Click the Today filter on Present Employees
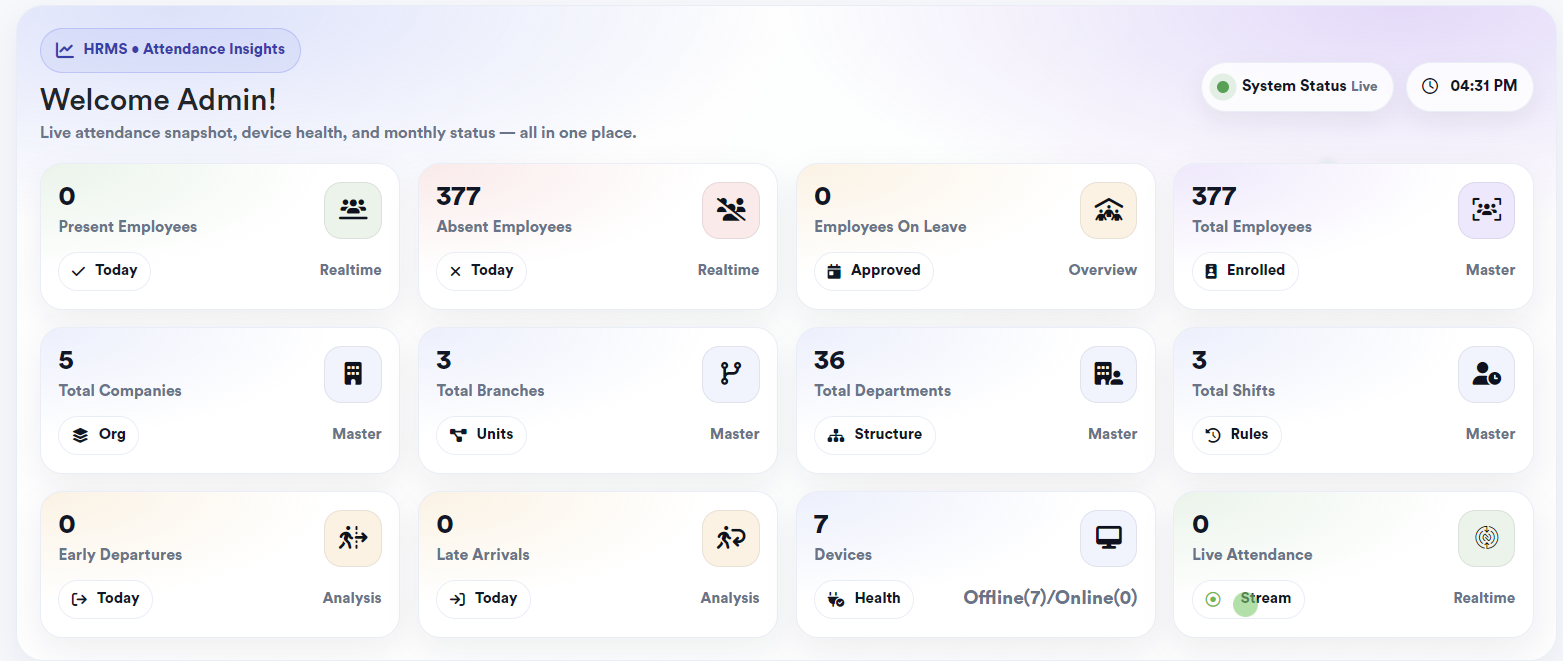1563x661 pixels. [x=104, y=270]
